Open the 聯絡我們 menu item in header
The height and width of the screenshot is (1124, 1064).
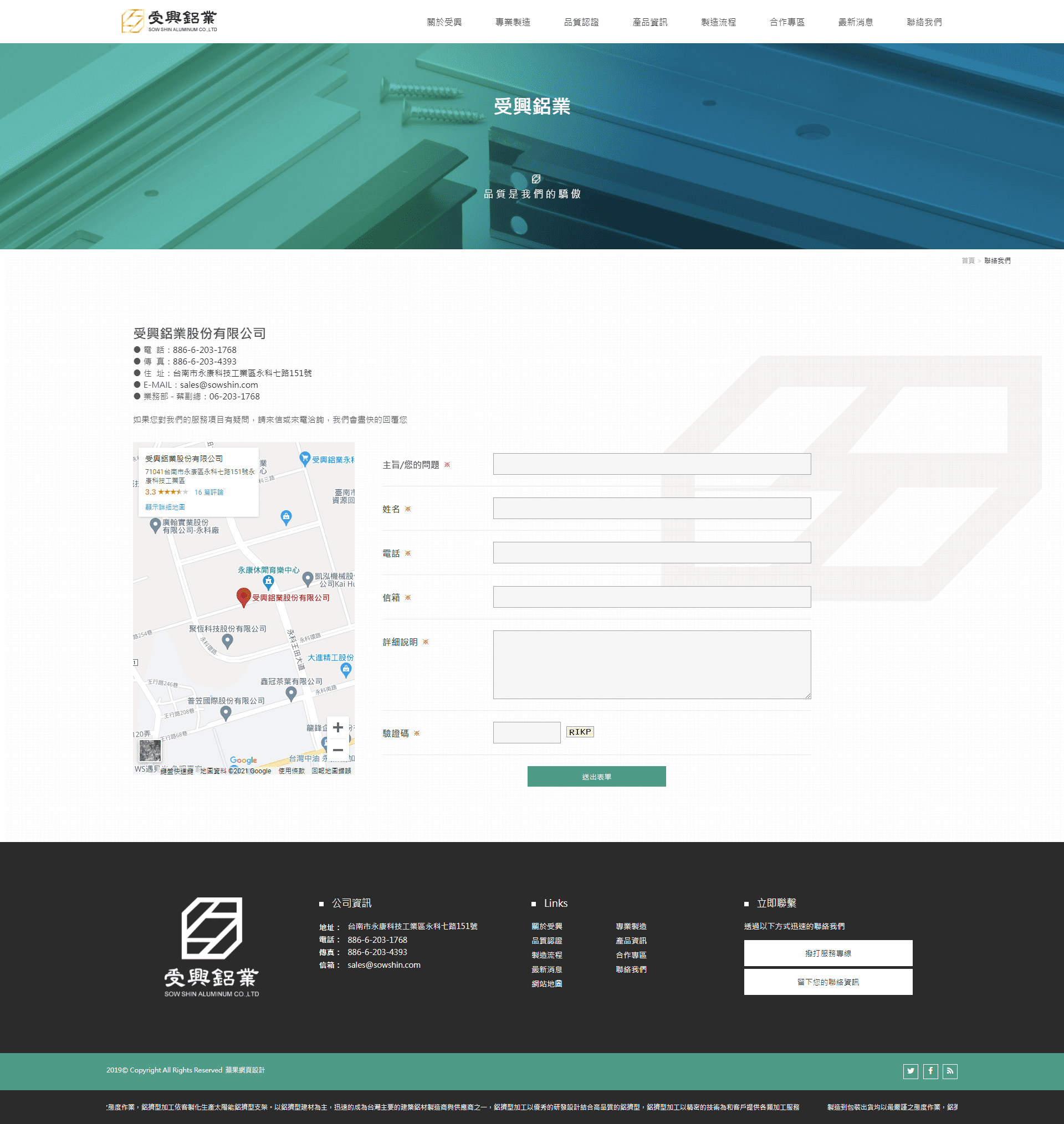[924, 22]
